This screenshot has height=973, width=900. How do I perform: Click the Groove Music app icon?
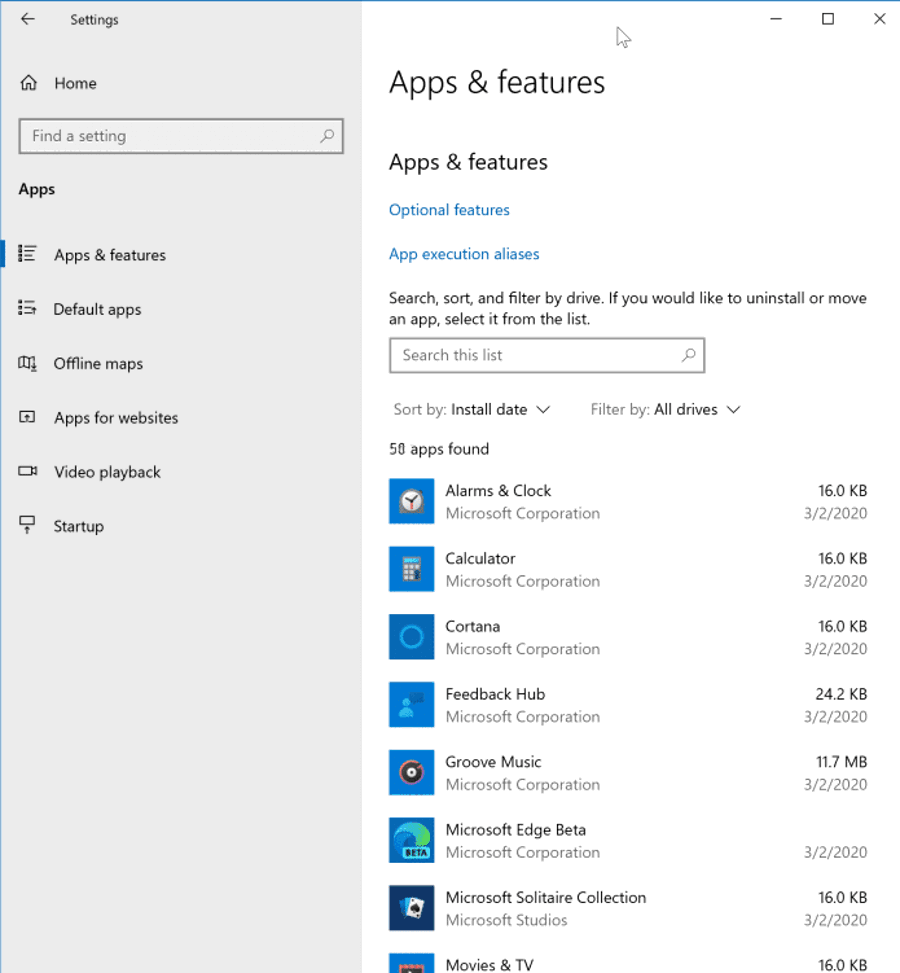(x=412, y=772)
